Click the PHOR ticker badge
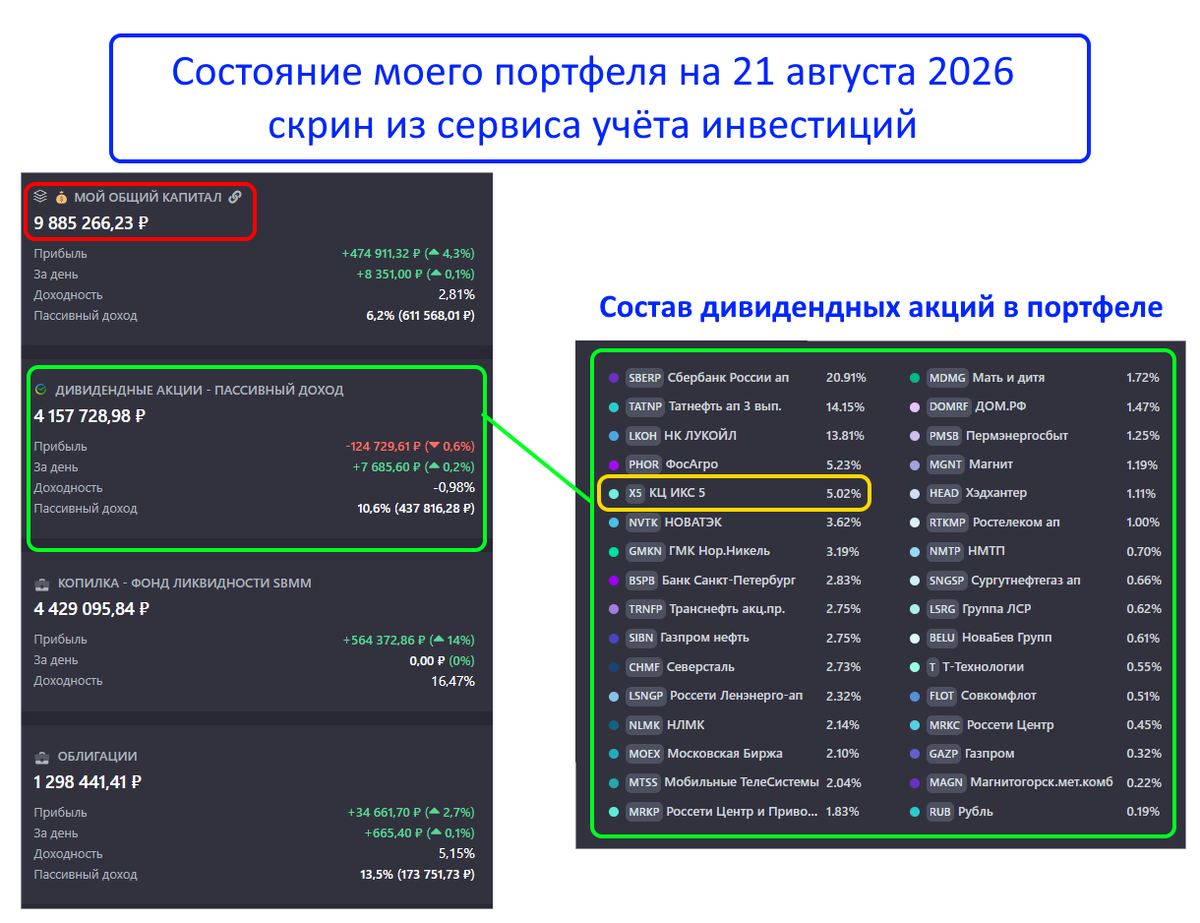1200x923 pixels. coord(644,465)
